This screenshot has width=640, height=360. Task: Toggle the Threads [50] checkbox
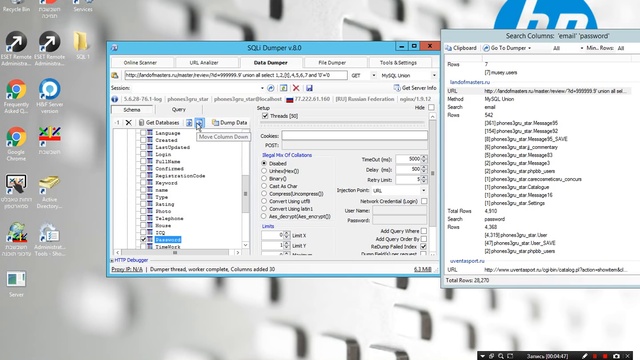[x=265, y=116]
